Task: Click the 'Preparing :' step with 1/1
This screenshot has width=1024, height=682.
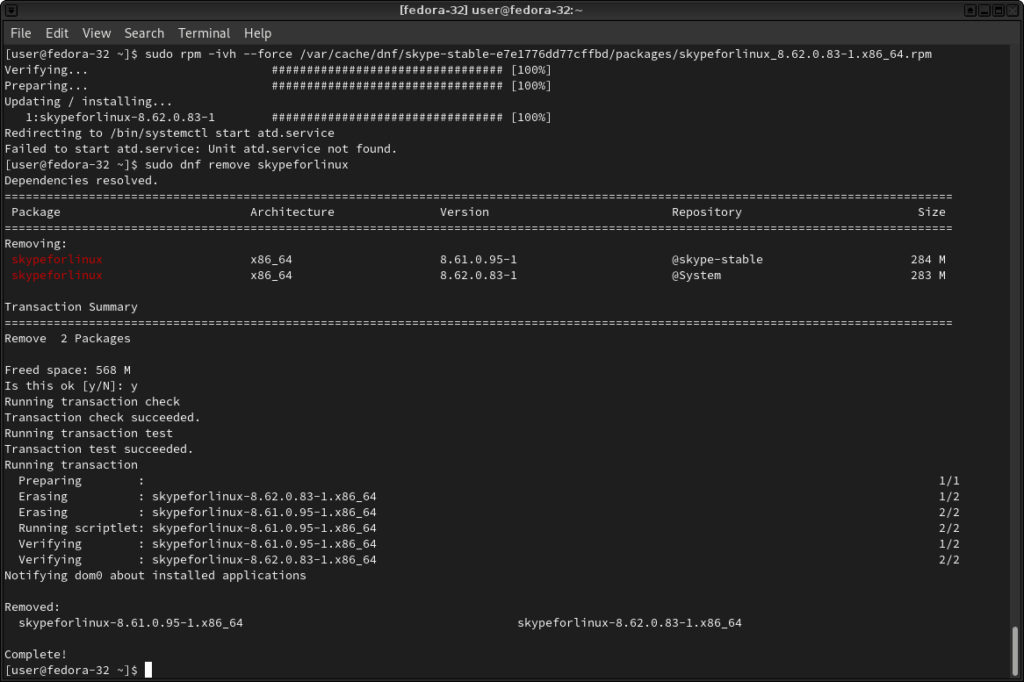Action: click(488, 481)
